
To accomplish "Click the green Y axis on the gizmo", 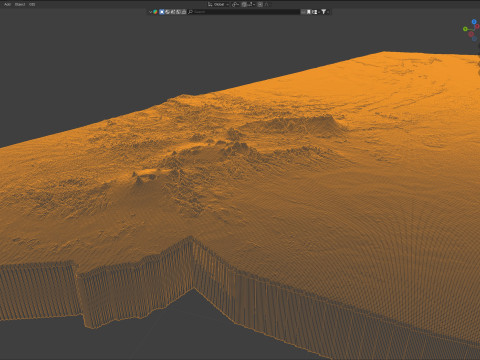I will click(465, 29).
